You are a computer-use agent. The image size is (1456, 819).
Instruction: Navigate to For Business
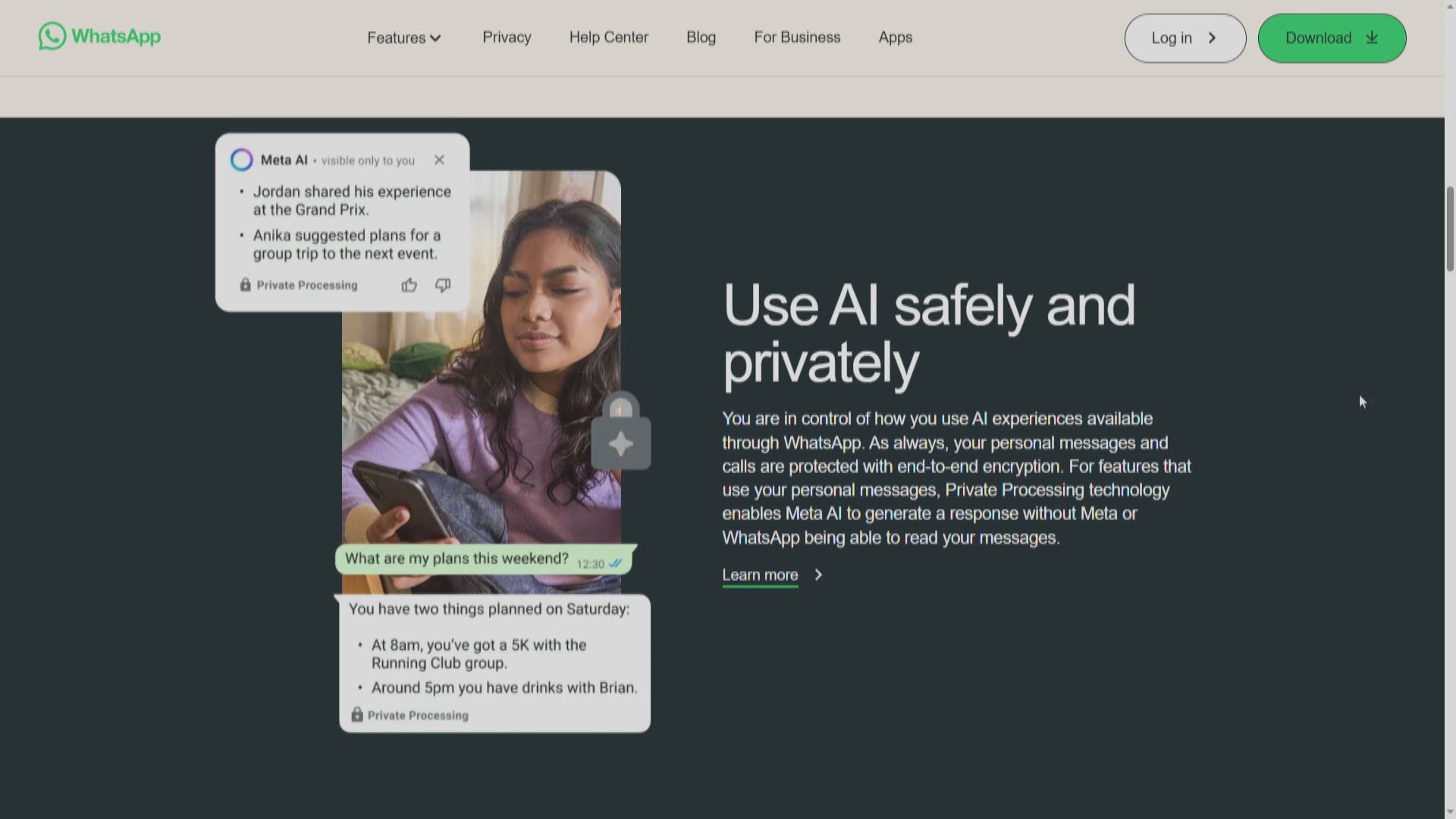coord(797,37)
